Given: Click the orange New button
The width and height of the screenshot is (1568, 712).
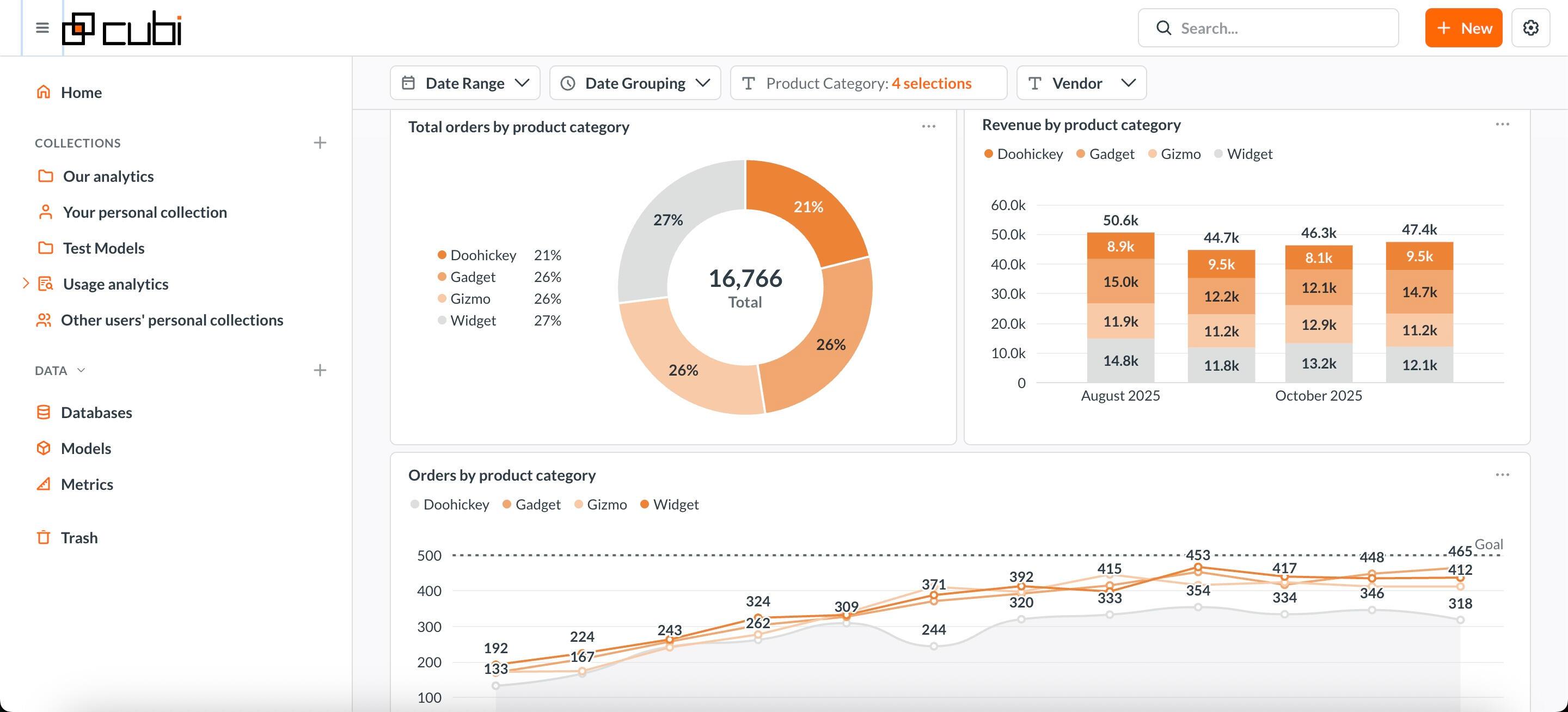Looking at the screenshot, I should (1463, 28).
